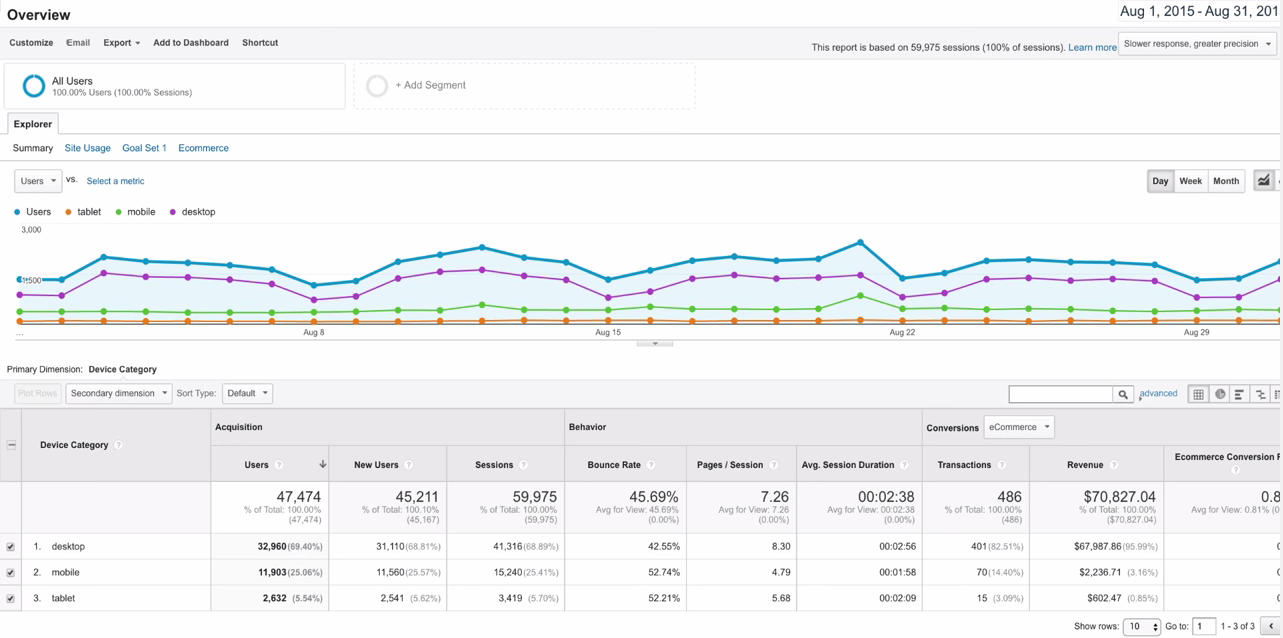Switch to the Site Usage sub-tab
This screenshot has width=1283, height=638.
[x=88, y=148]
